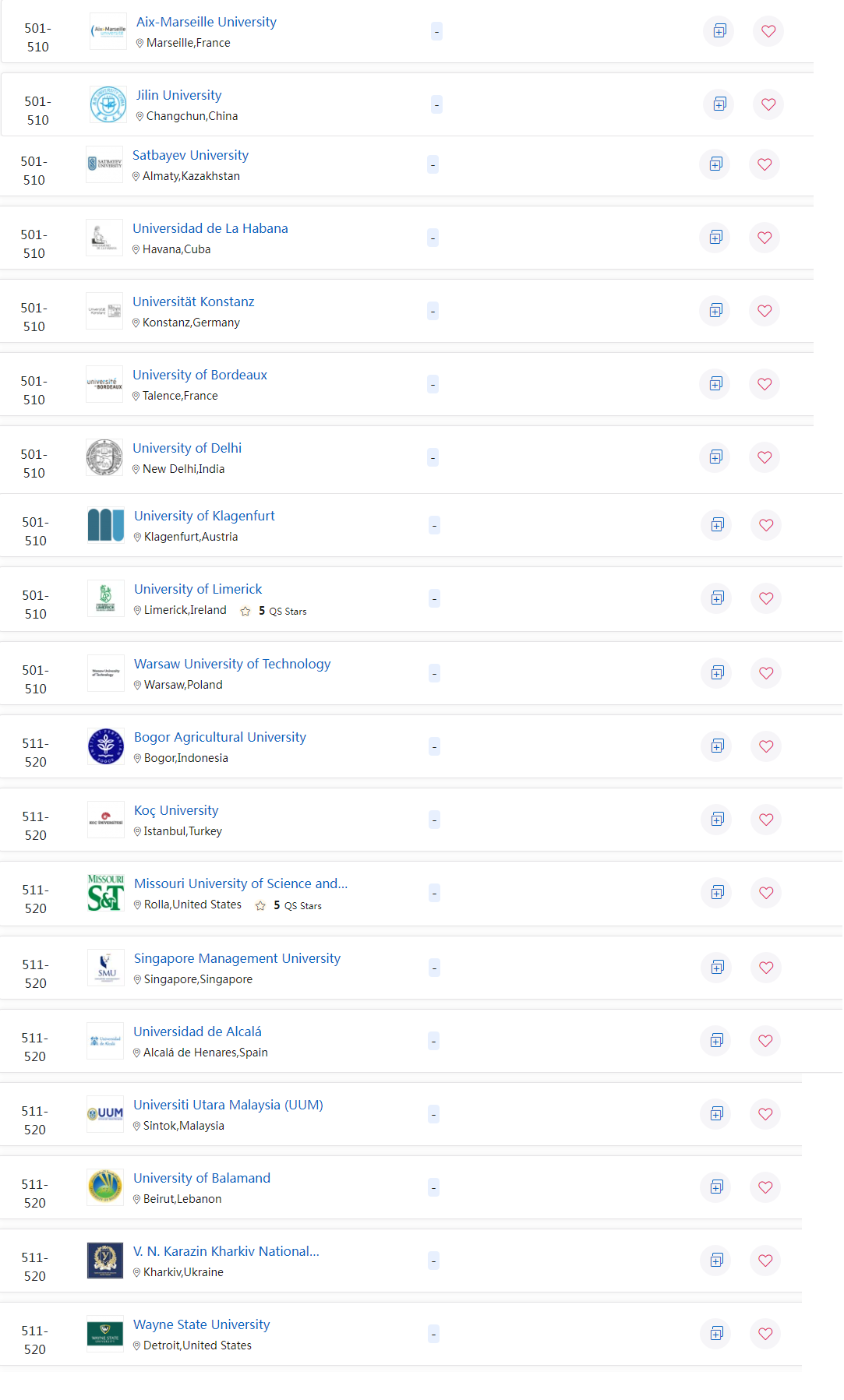Screen dimensions: 844x1400
Task: Favorite Jilin University using the heart
Action: tap(768, 104)
